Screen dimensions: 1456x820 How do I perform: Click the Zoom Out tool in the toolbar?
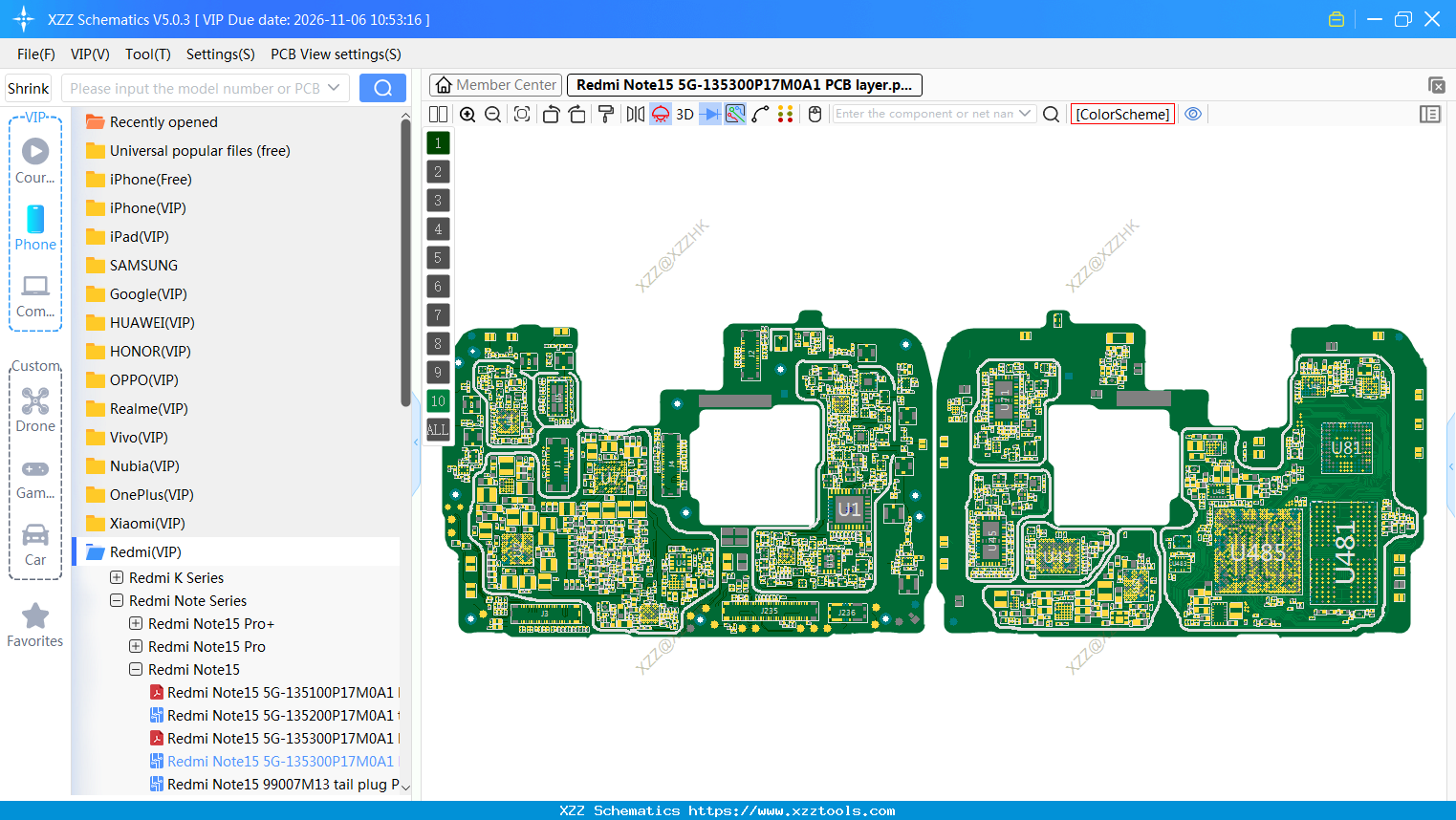click(x=491, y=114)
